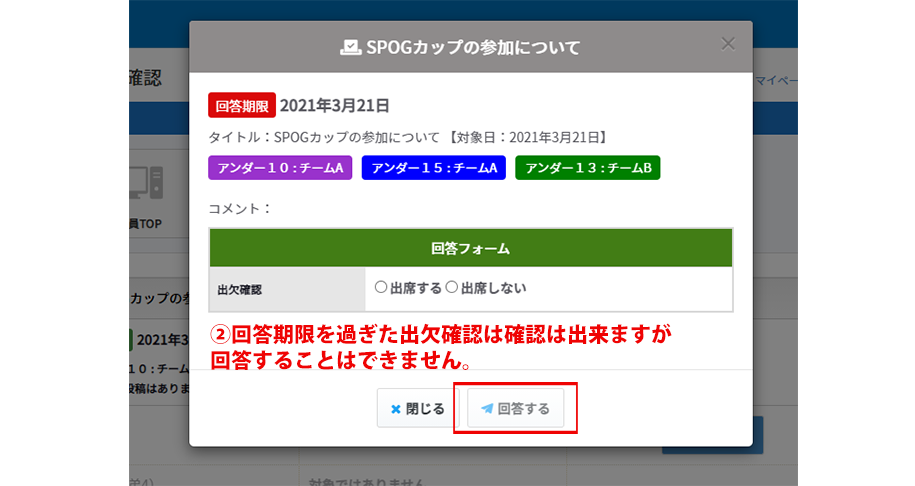915x486 pixels.
Task: Click the 出欠確認 row label
Action: pos(238,289)
